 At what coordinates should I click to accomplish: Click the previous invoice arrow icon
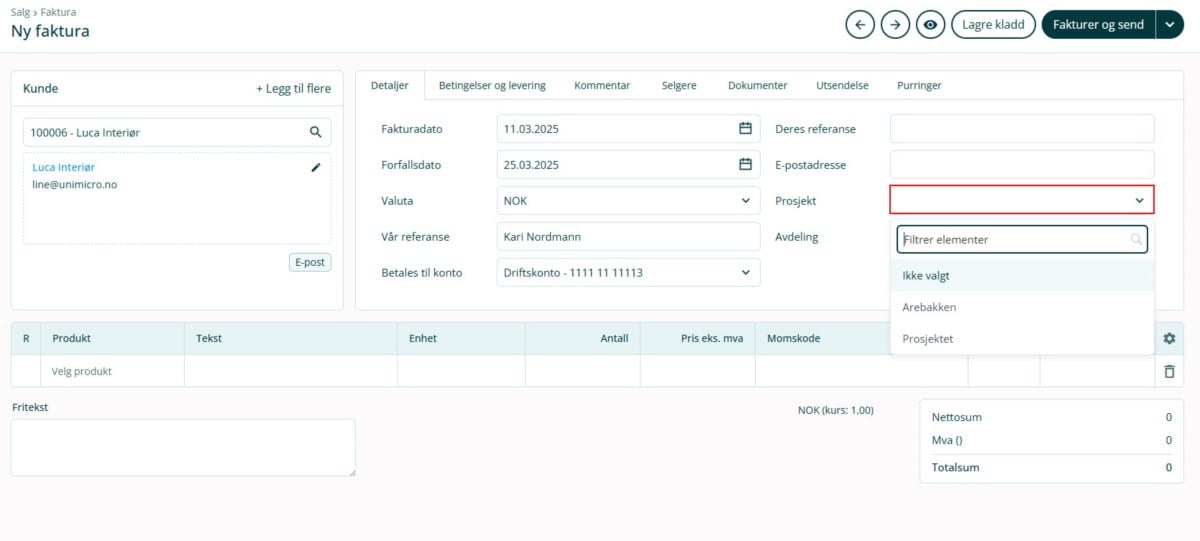tap(860, 25)
